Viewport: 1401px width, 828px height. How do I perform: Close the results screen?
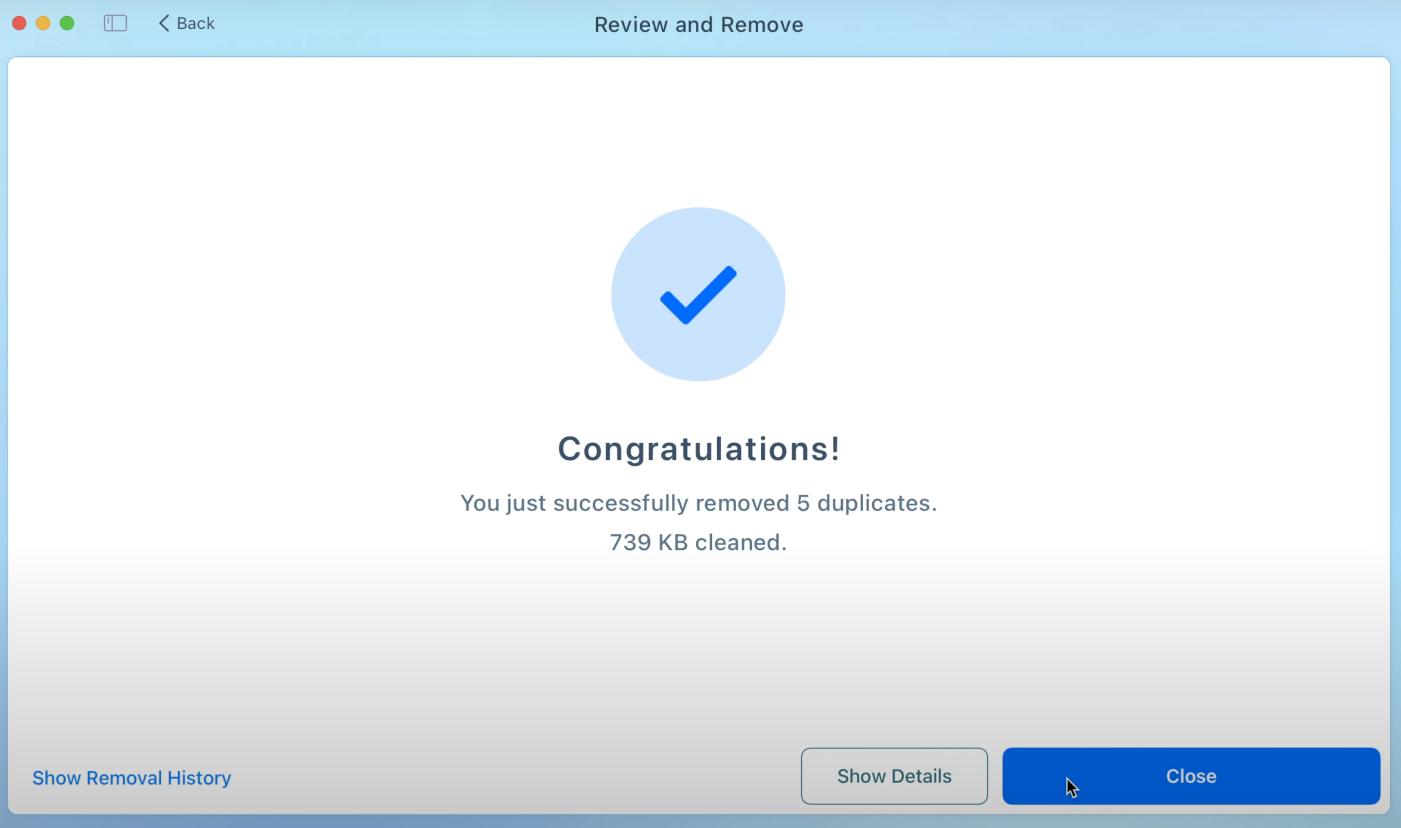coord(1190,775)
